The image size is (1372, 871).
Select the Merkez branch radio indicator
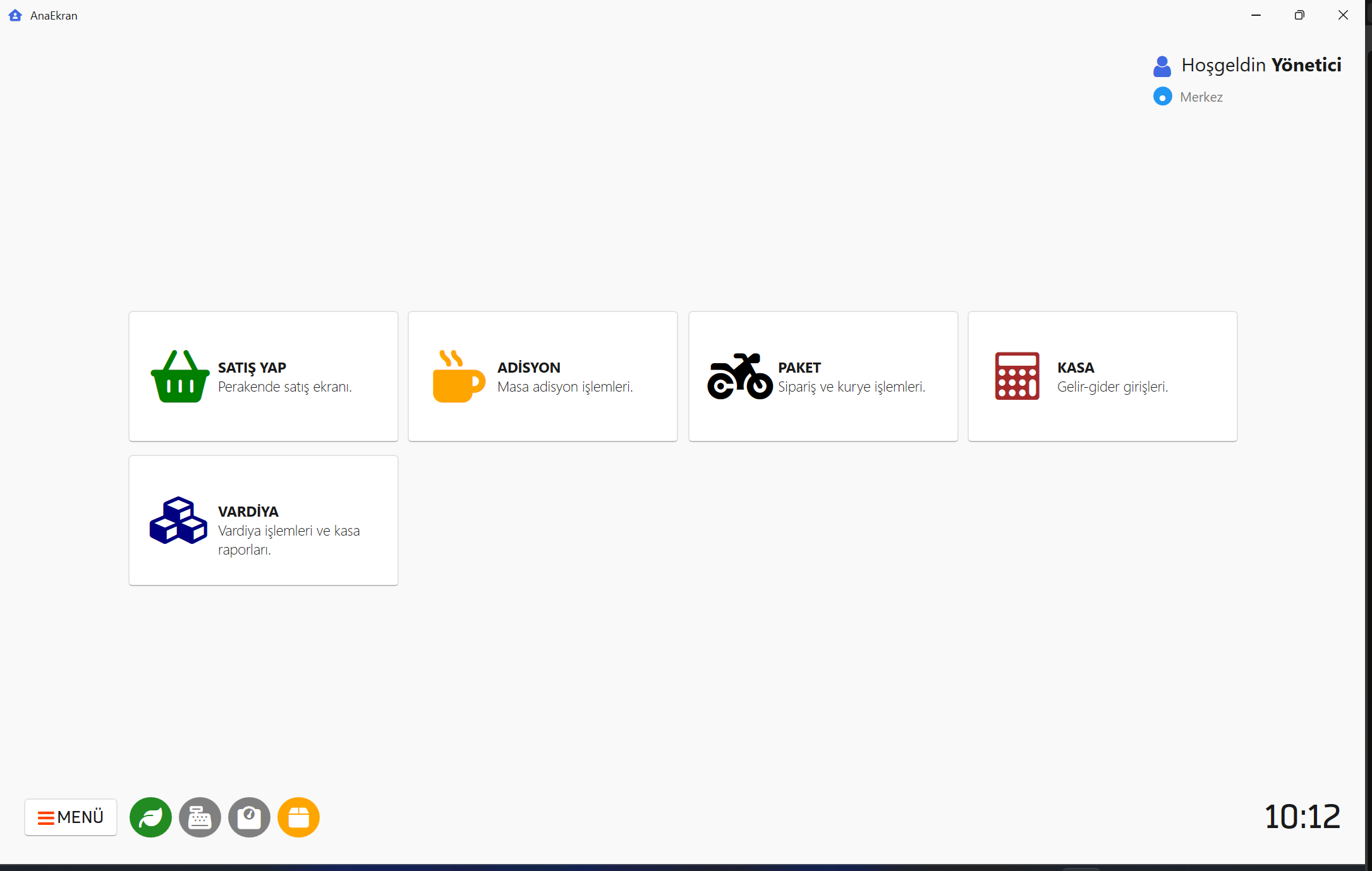pos(1162,97)
